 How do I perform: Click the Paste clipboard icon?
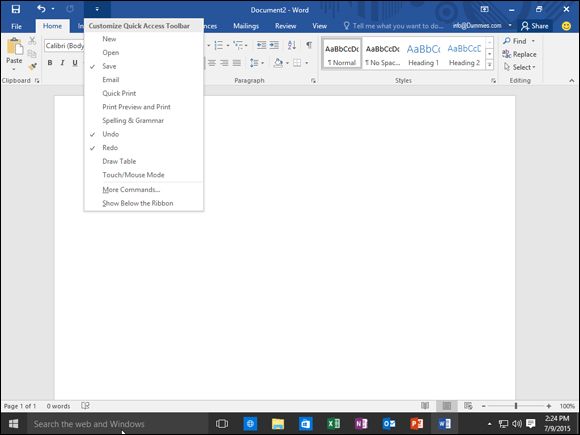tap(14, 47)
